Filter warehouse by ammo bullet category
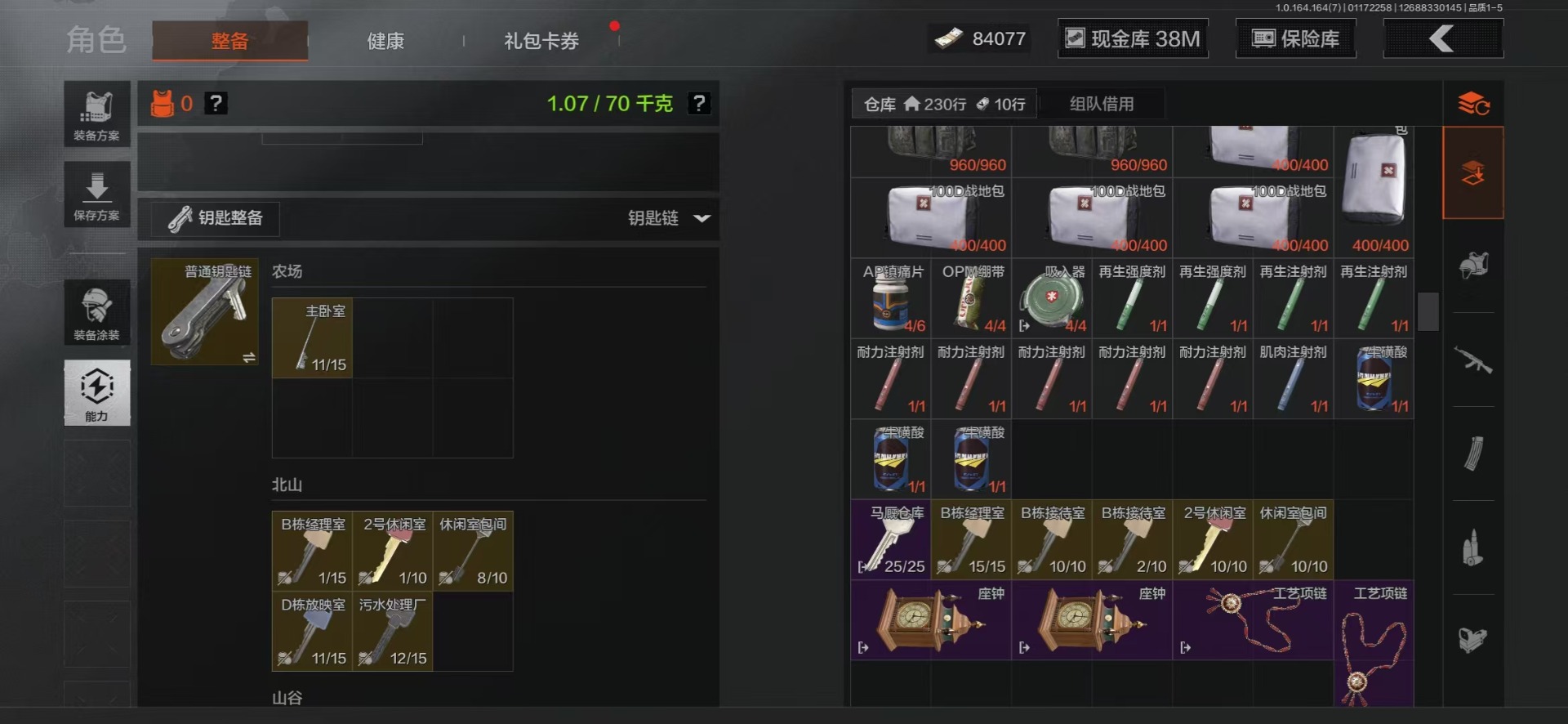This screenshot has height=724, width=1568. 1473,547
